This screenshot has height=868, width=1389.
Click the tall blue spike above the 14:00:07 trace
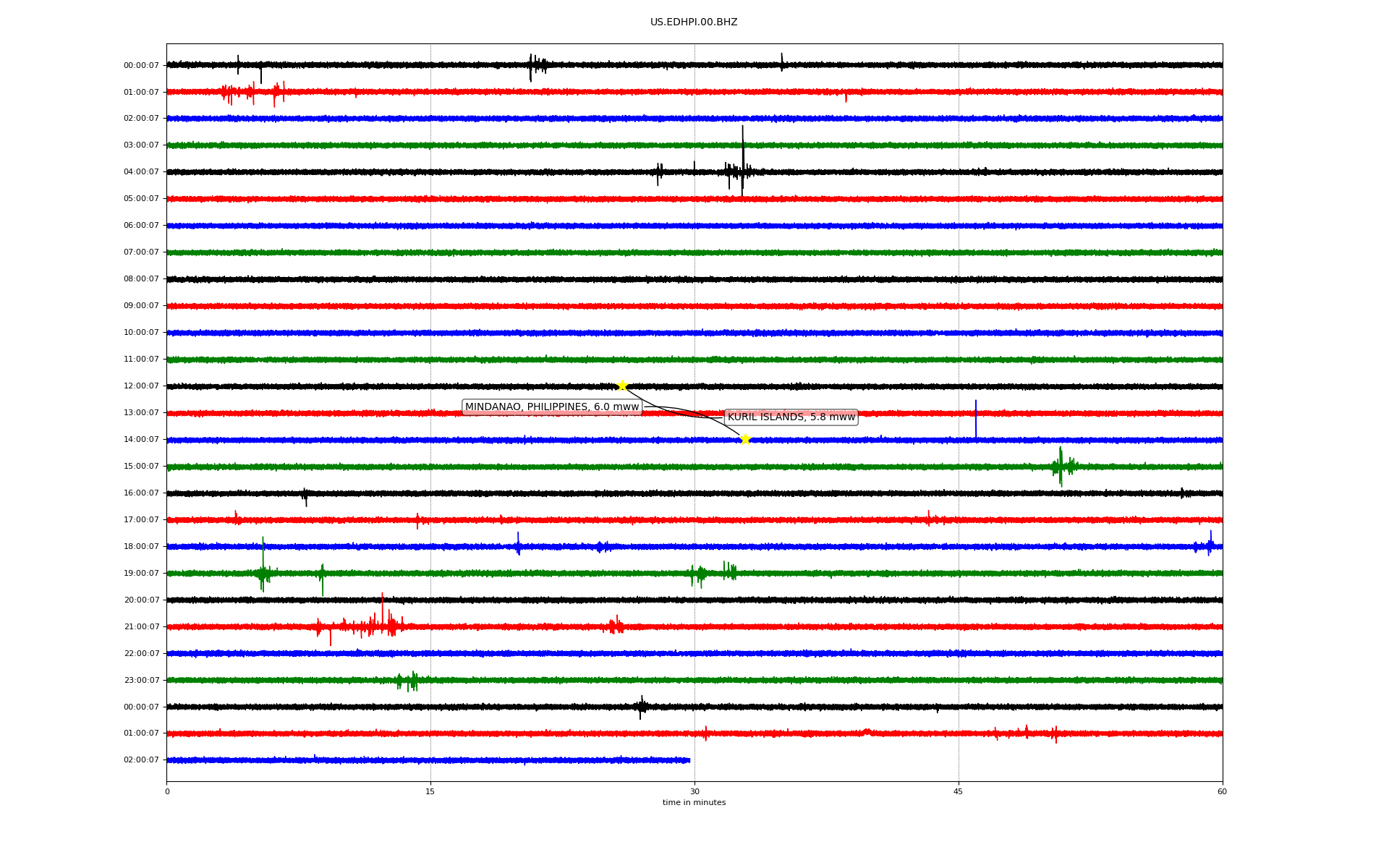point(975,418)
